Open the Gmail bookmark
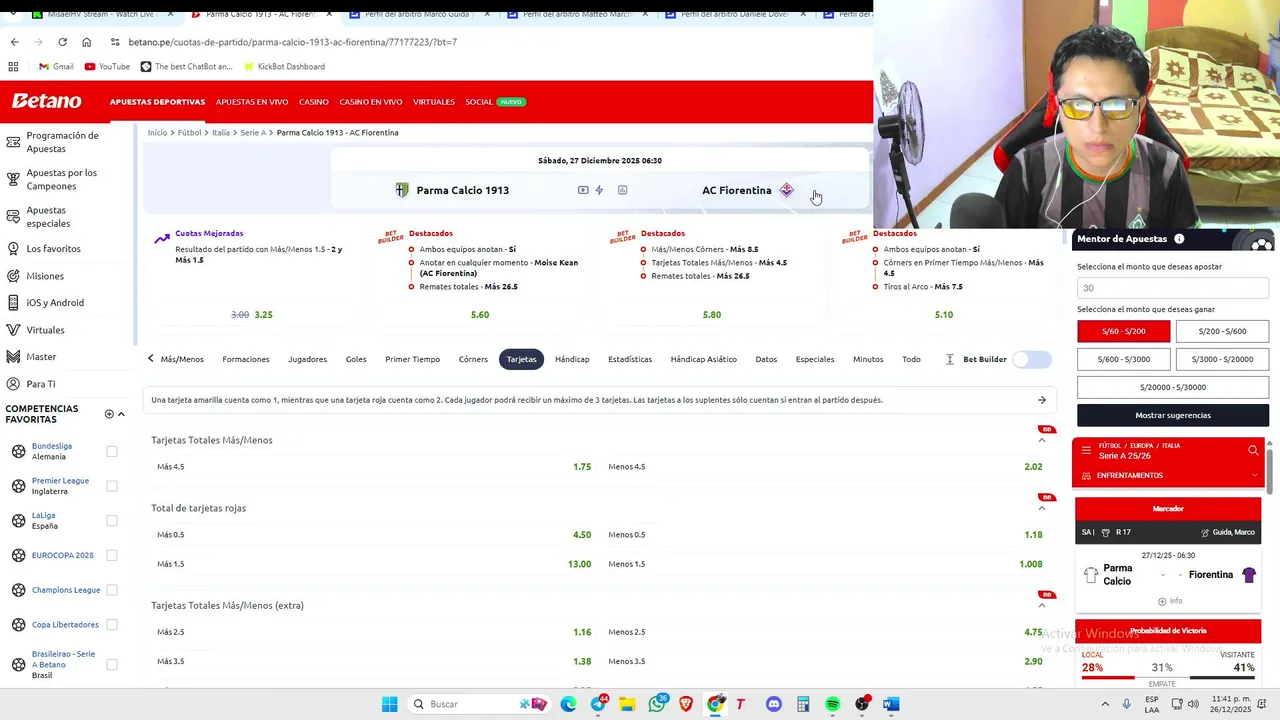Screen dimensions: 1280x720 pyautogui.click(x=56, y=67)
